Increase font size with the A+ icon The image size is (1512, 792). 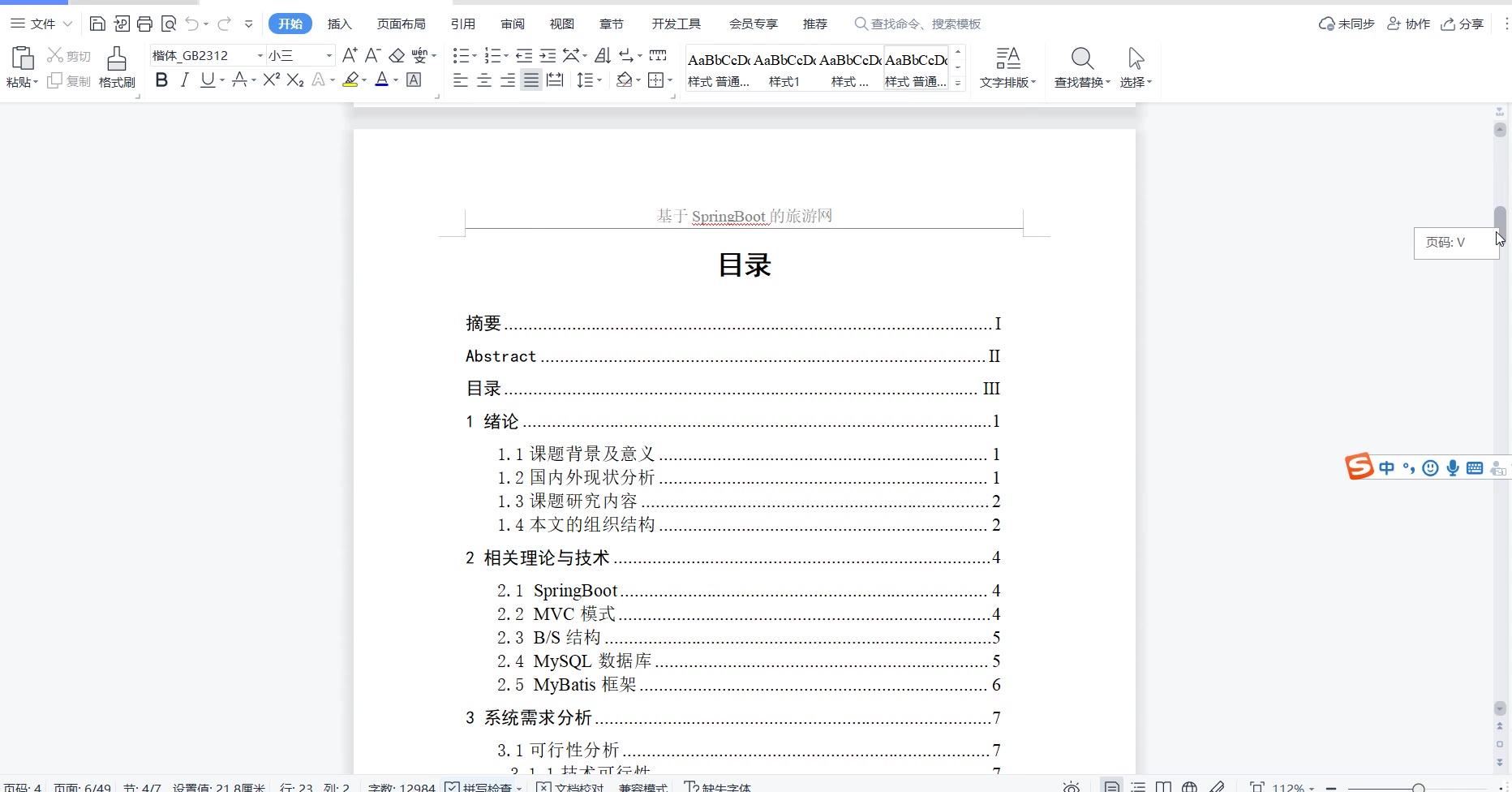pyautogui.click(x=350, y=55)
